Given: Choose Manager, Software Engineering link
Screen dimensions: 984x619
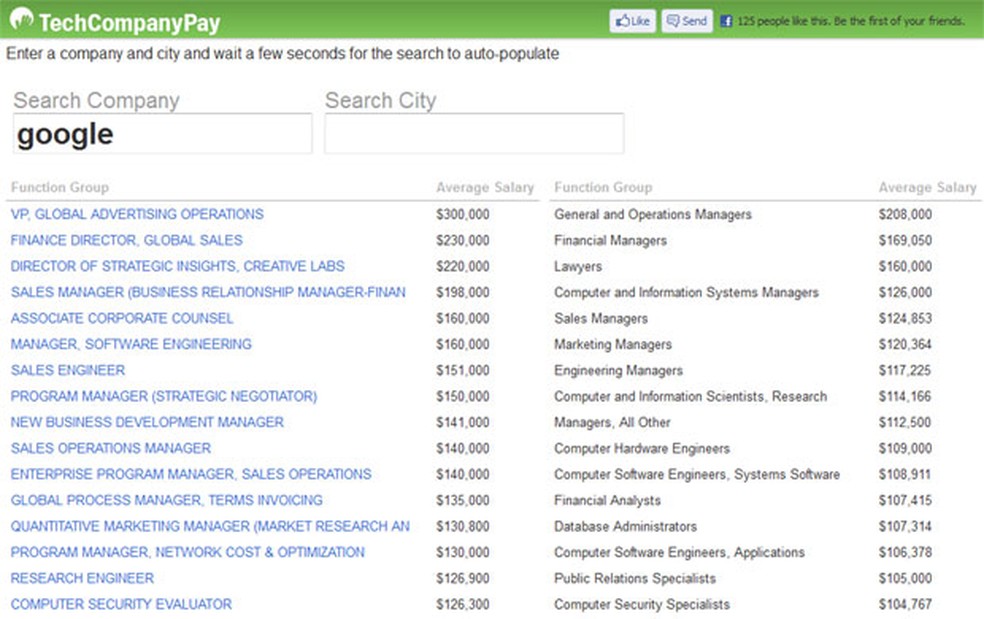Looking at the screenshot, I should (131, 344).
